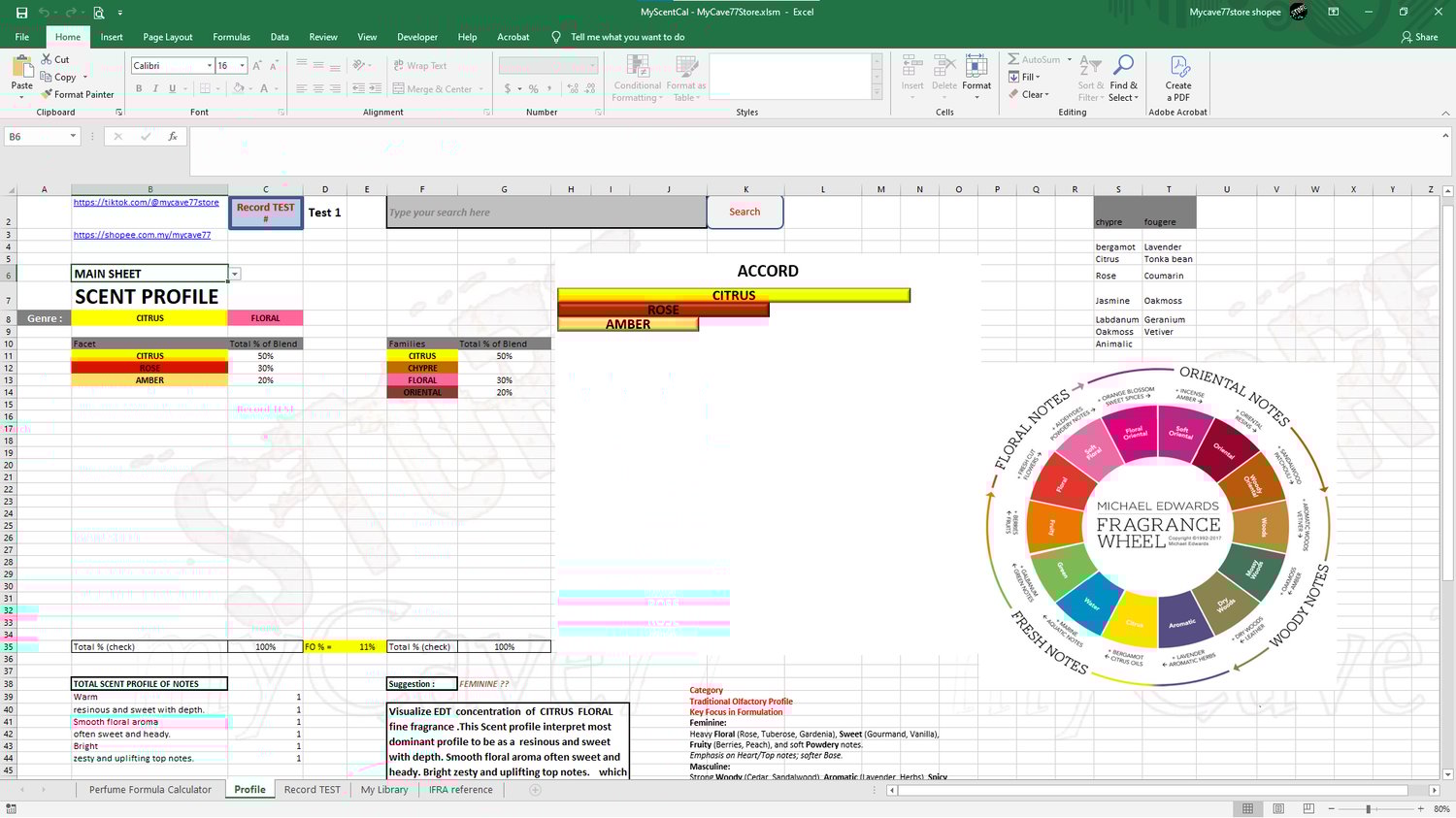
Task: Add a new sheet with the plus icon
Action: (x=535, y=790)
